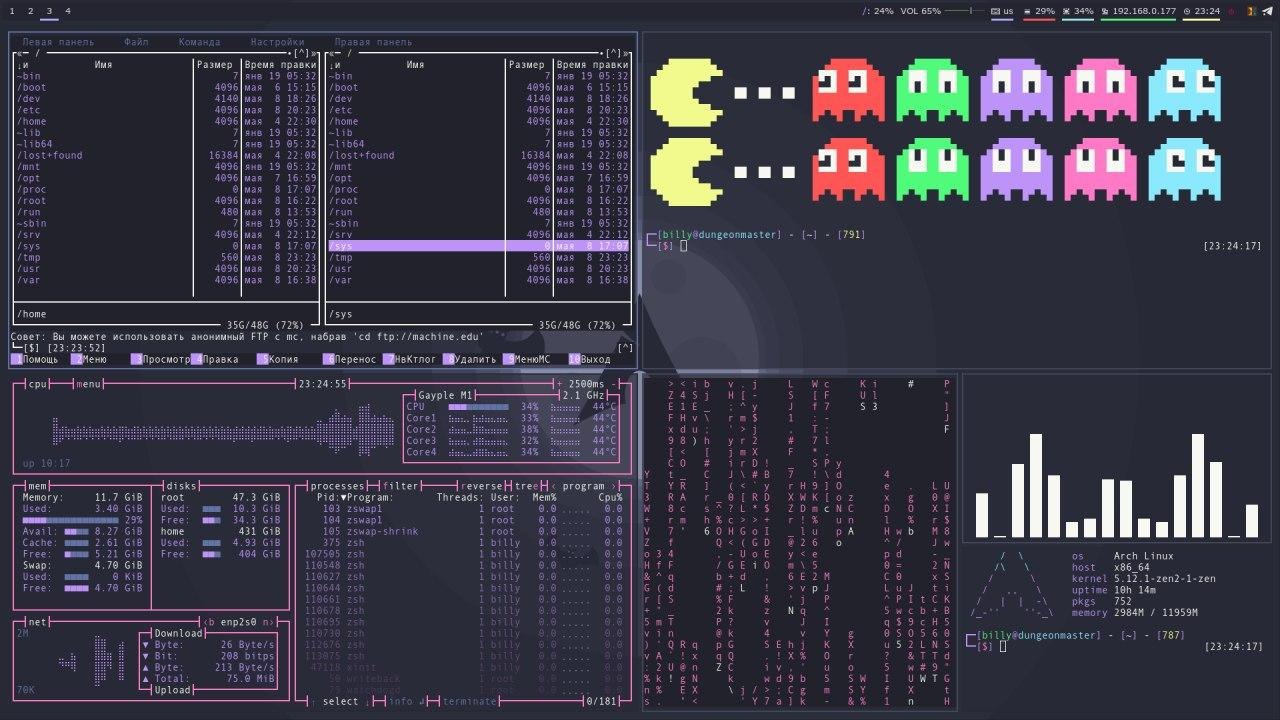The width and height of the screenshot is (1280, 720).
Task: Select /boot in the left mc panel
Action: coord(167,87)
